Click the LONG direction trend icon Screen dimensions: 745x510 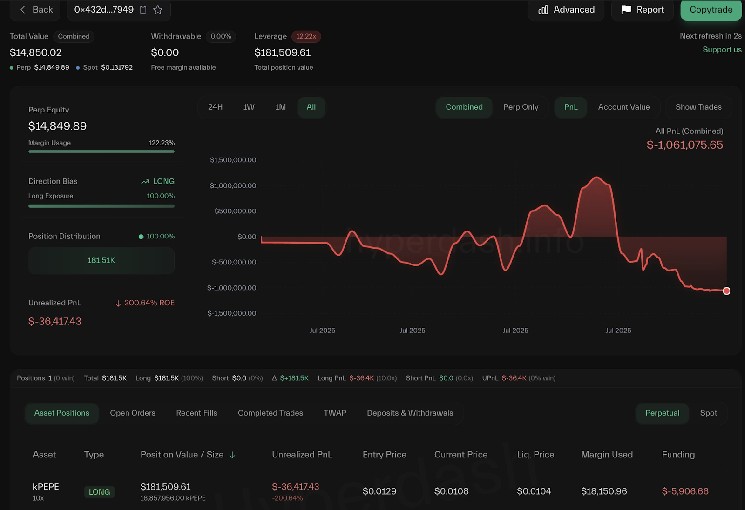pos(145,182)
